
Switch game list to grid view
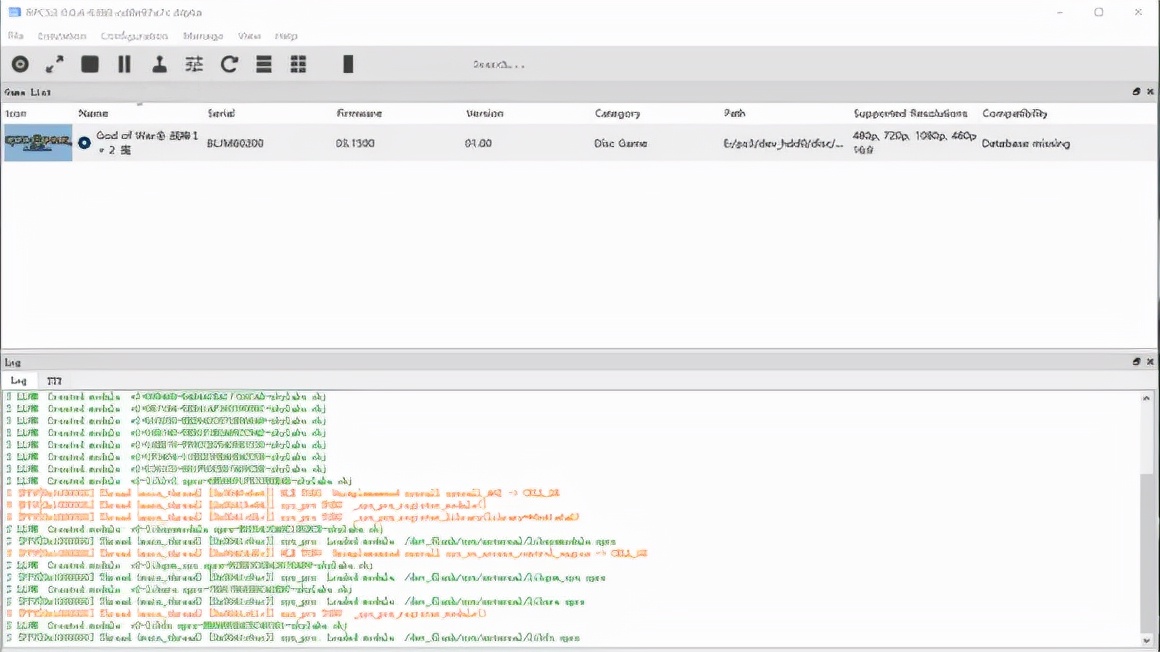point(298,64)
